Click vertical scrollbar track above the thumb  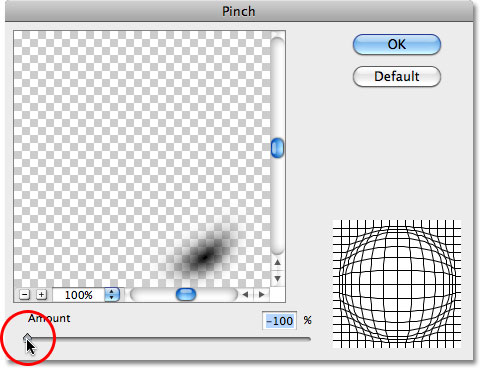[x=277, y=87]
